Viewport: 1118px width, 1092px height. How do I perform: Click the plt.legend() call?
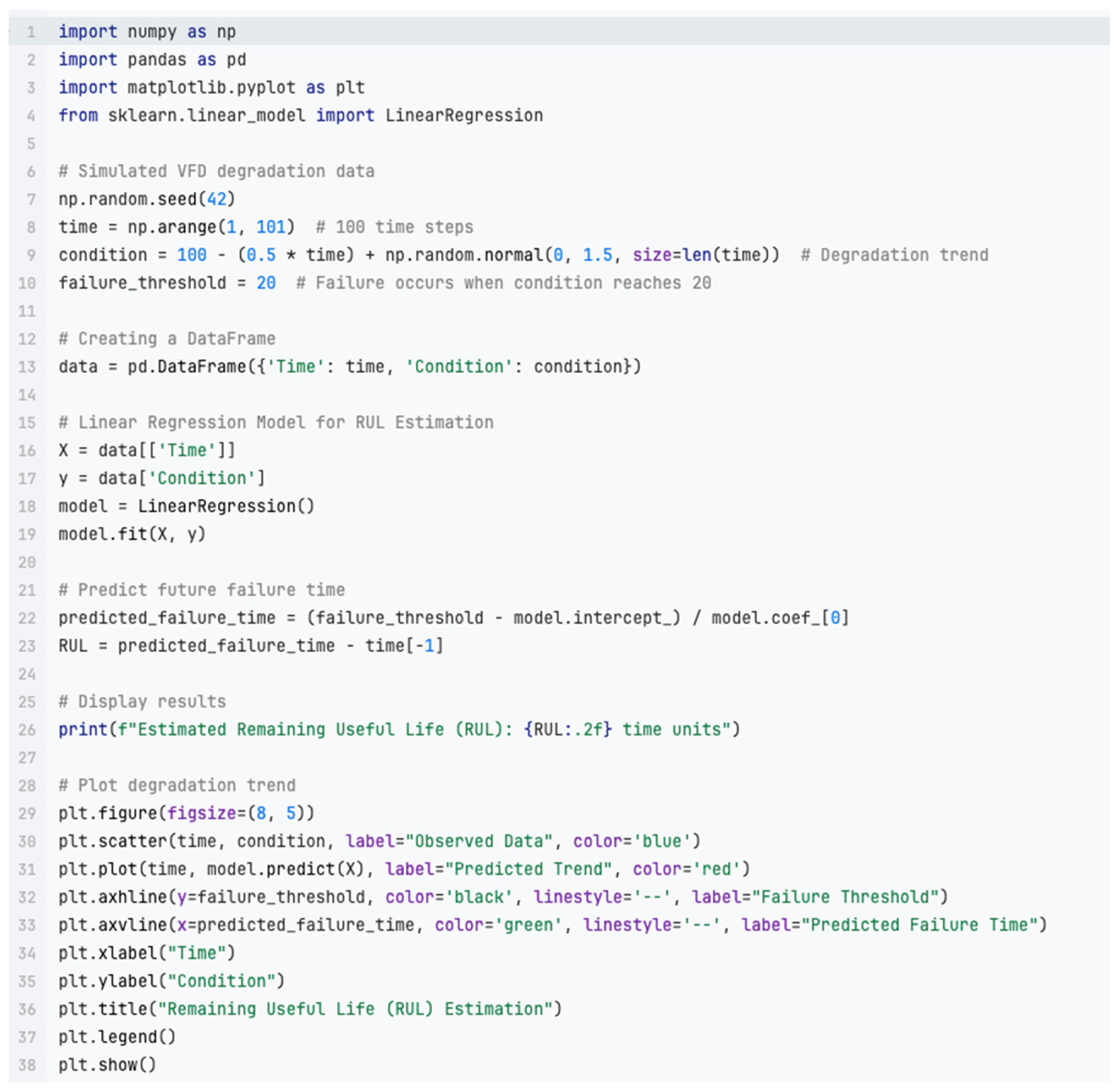(117, 1037)
